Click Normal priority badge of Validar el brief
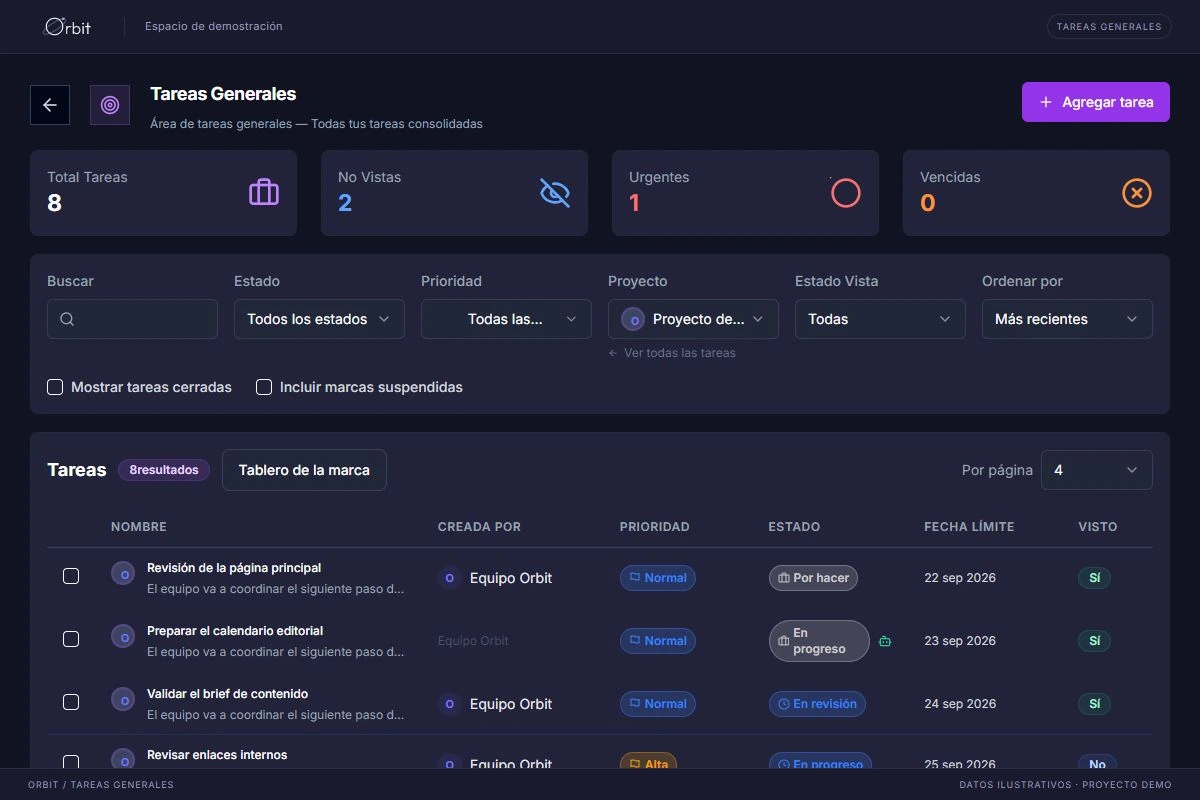This screenshot has width=1200, height=800. coord(658,704)
